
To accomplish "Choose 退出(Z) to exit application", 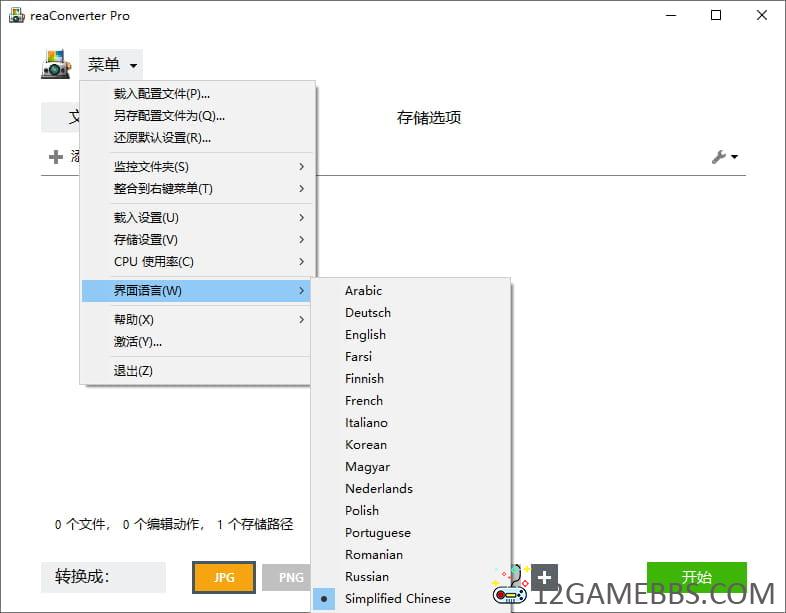I will click(x=133, y=371).
